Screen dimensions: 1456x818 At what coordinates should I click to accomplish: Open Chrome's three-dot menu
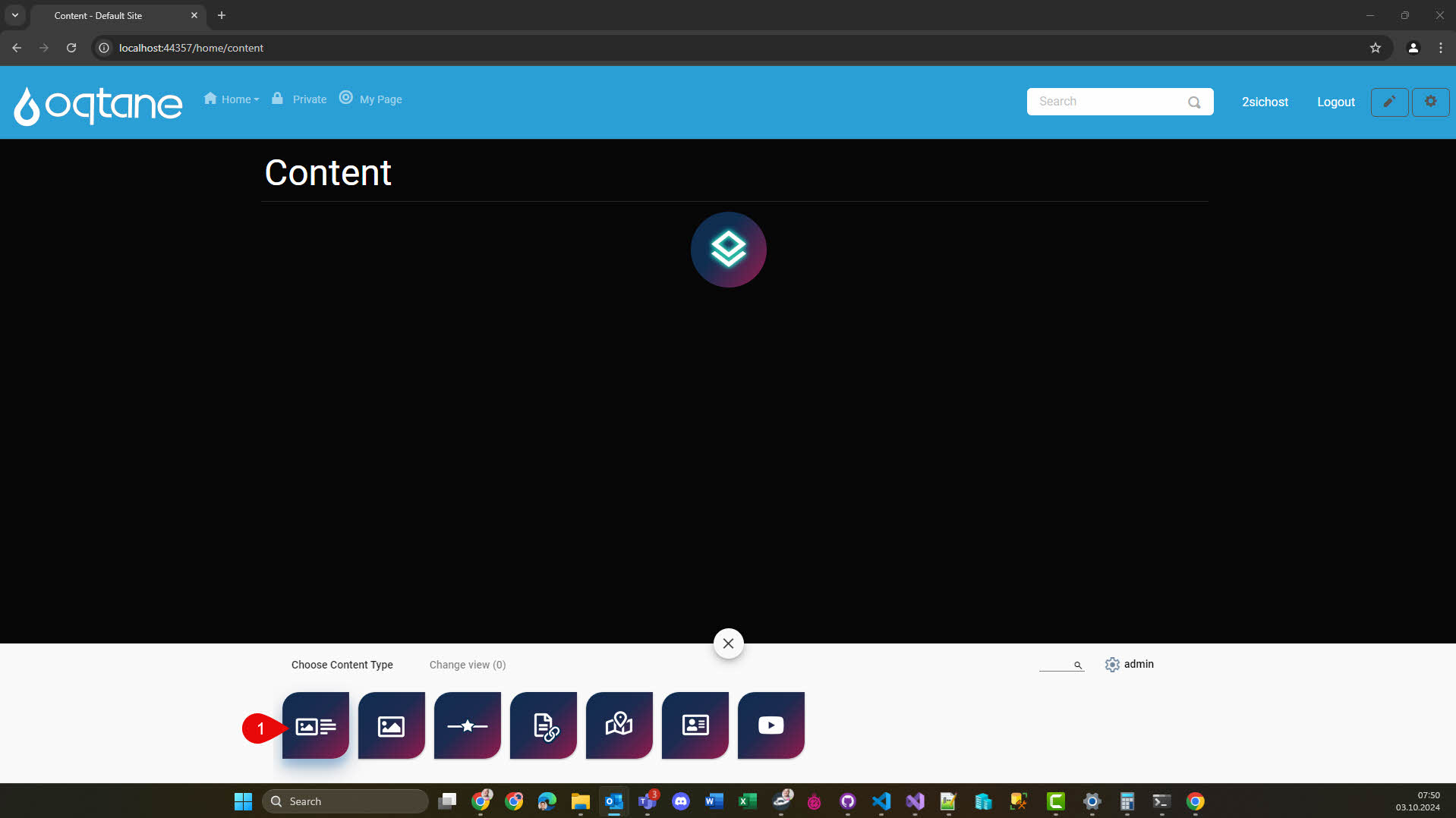click(1440, 48)
